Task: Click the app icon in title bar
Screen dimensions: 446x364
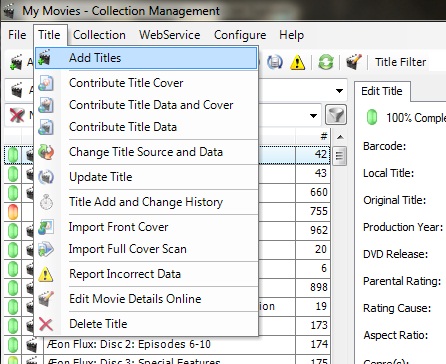Action: point(9,10)
